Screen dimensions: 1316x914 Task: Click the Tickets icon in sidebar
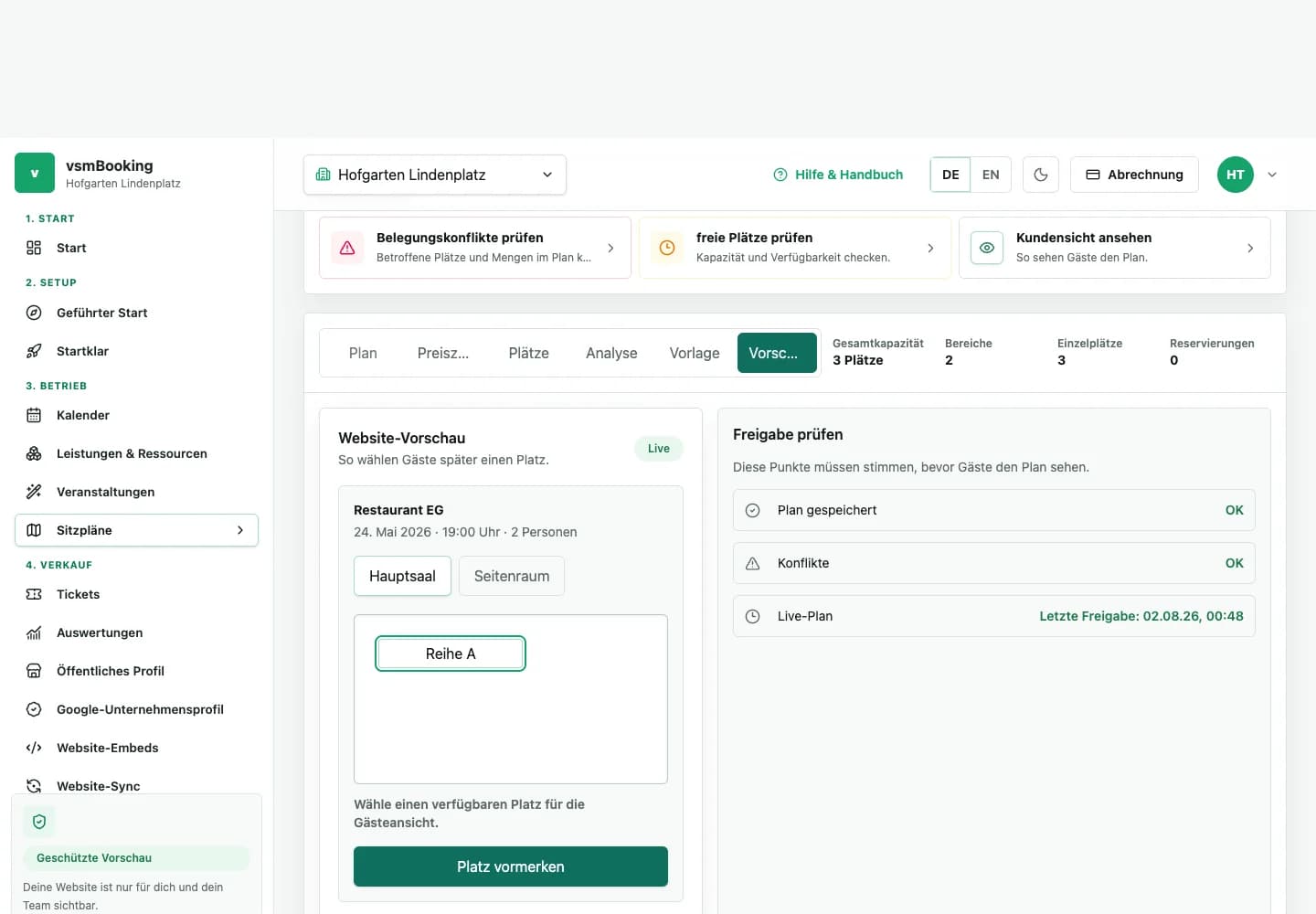pyautogui.click(x=34, y=594)
